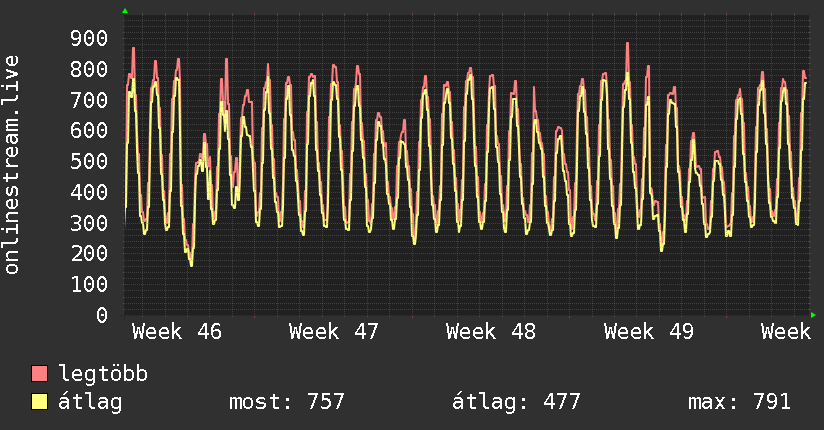Click the 100 y-axis label
Image resolution: width=824 pixels, height=430 pixels.
[89, 284]
